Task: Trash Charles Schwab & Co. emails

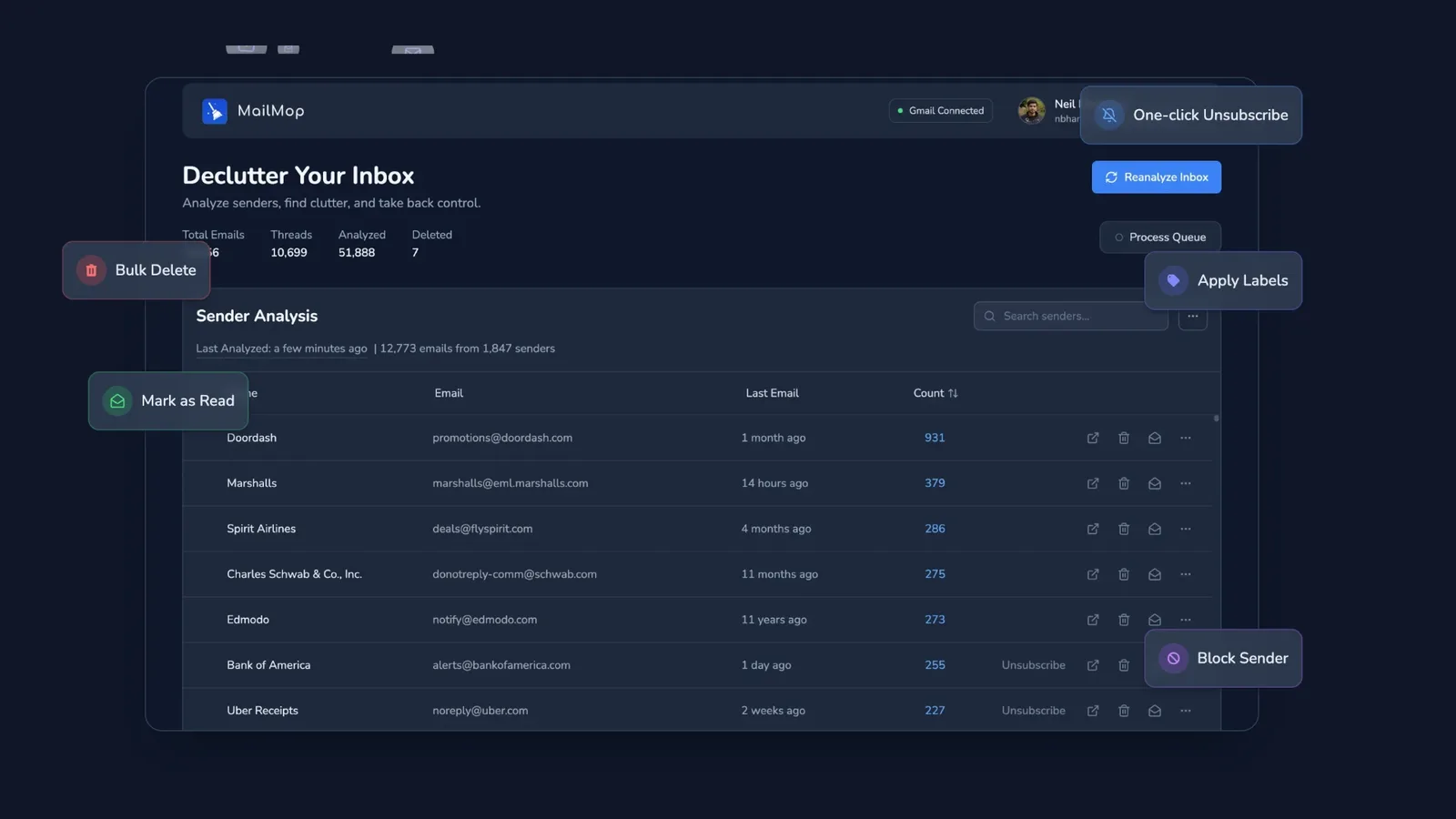Action: tap(1124, 574)
